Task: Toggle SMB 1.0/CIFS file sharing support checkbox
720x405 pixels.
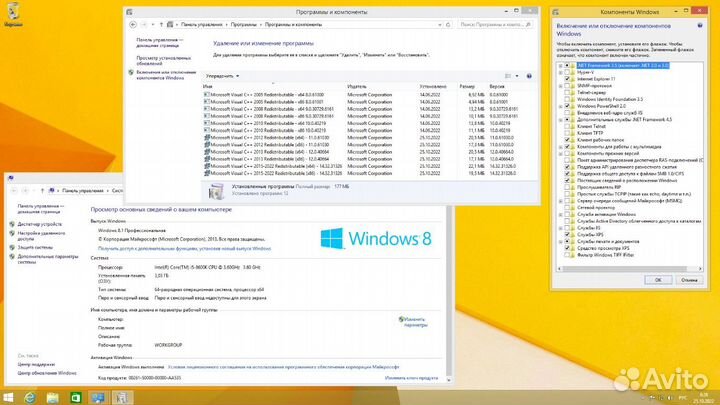Action: [567, 174]
